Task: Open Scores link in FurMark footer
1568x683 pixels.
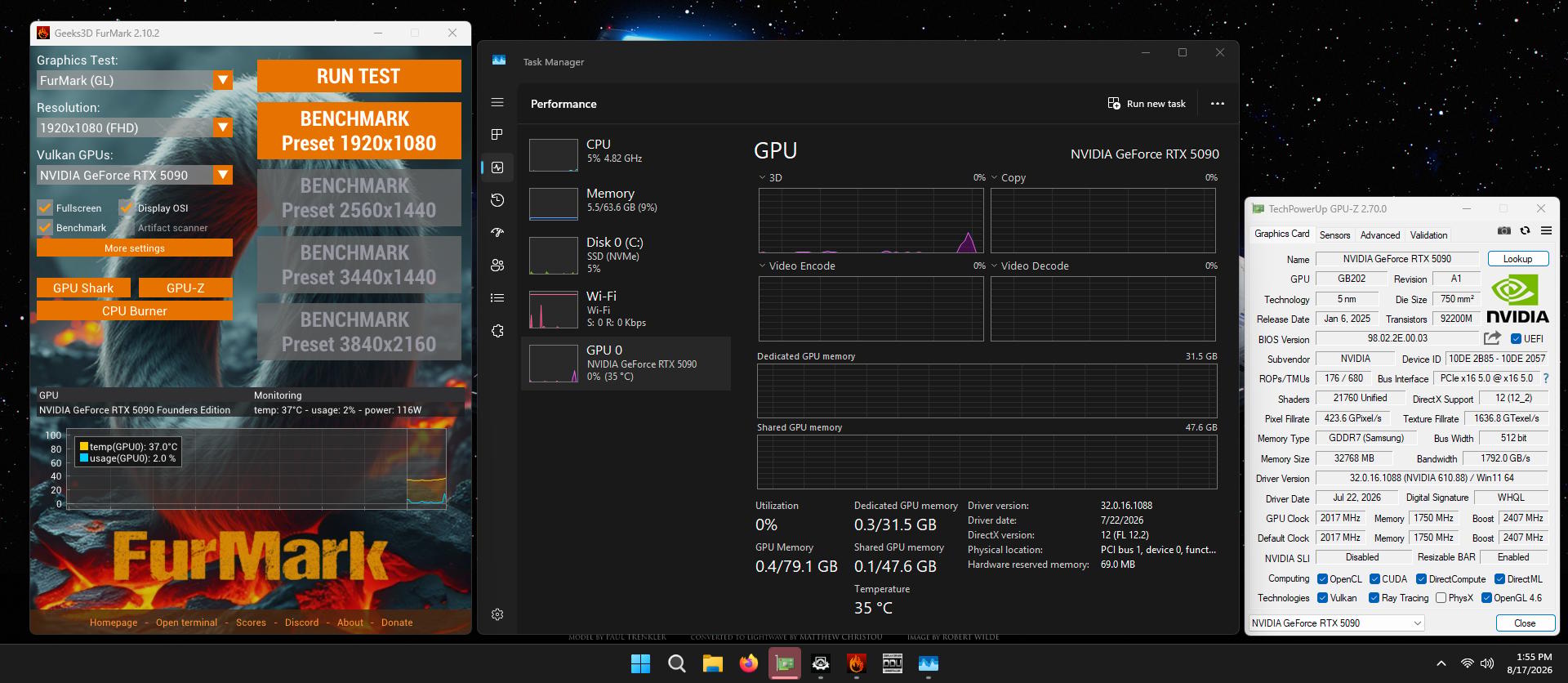Action: (251, 623)
